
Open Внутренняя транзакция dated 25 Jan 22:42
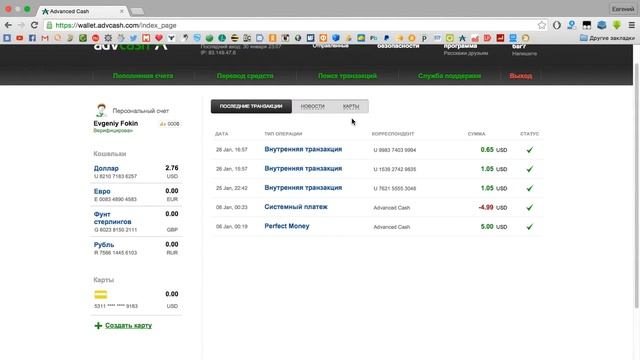303,188
